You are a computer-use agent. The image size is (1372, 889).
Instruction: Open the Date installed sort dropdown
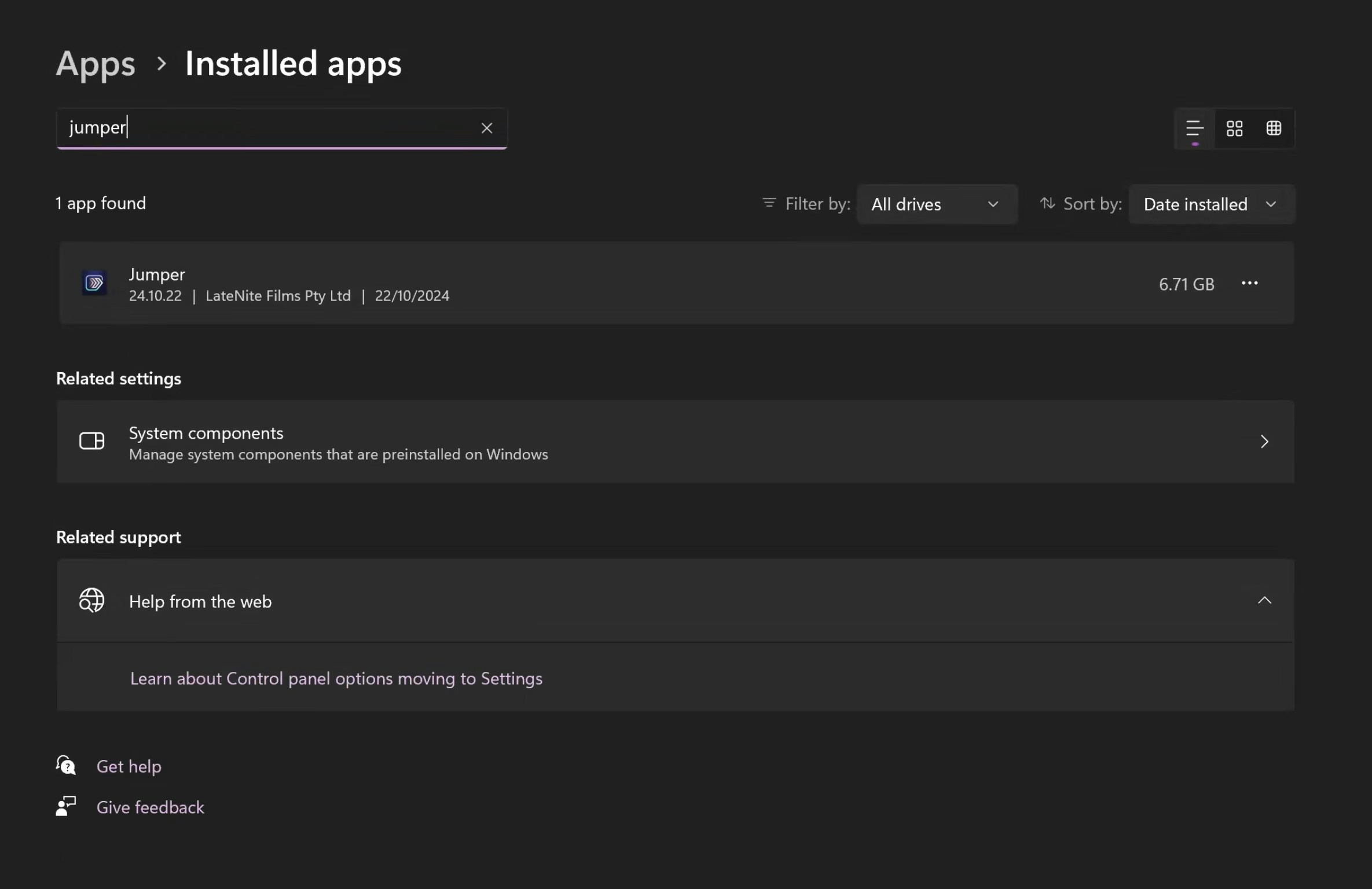tap(1211, 204)
